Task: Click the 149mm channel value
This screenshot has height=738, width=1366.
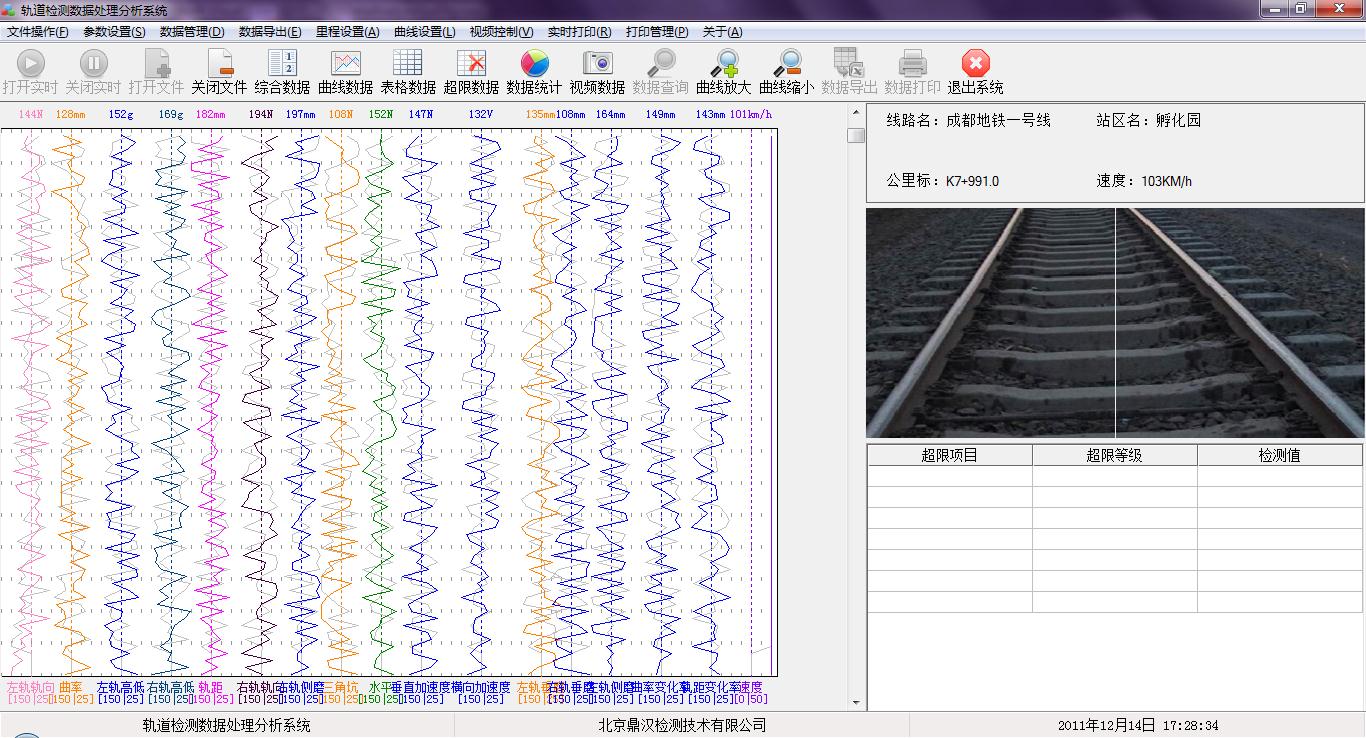Action: (x=661, y=114)
